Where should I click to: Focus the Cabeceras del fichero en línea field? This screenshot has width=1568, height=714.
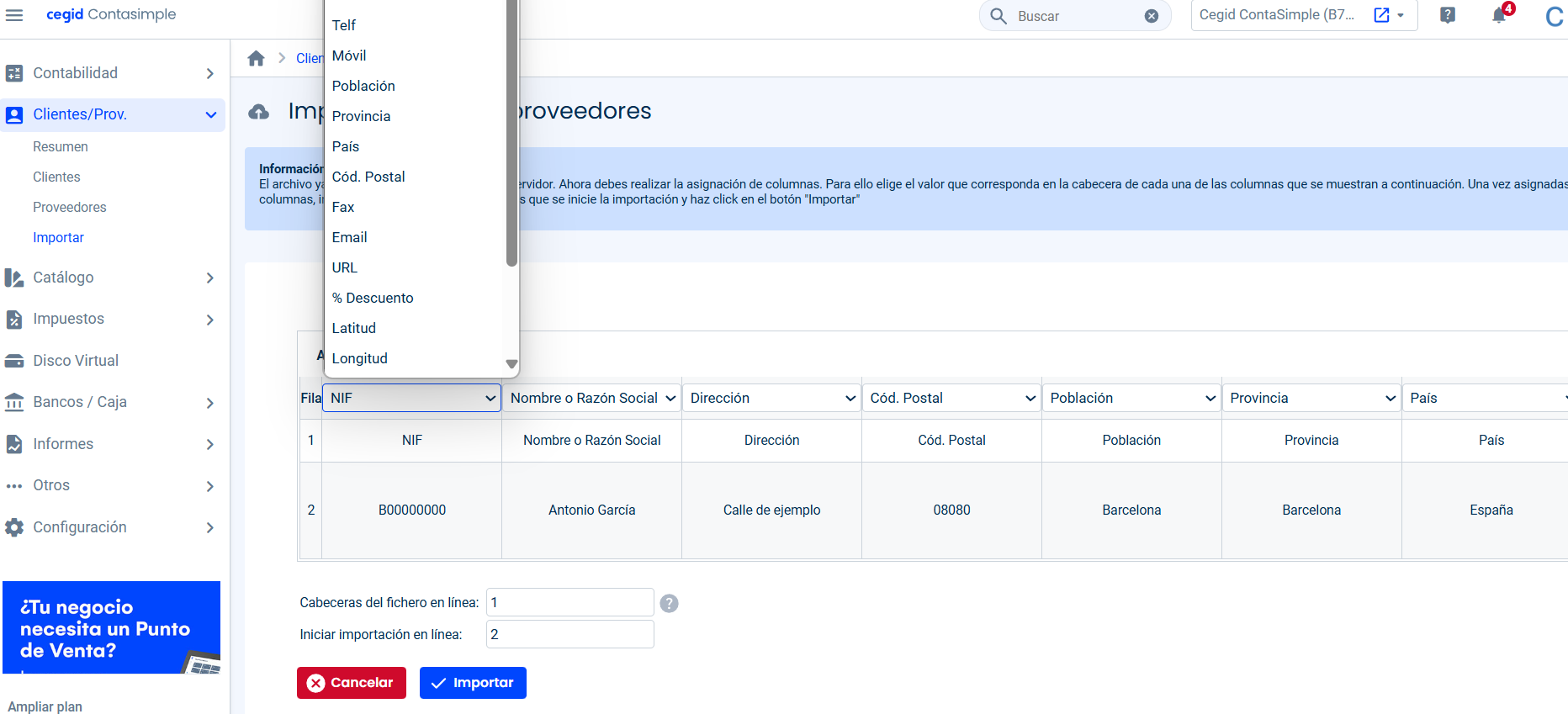(570, 602)
